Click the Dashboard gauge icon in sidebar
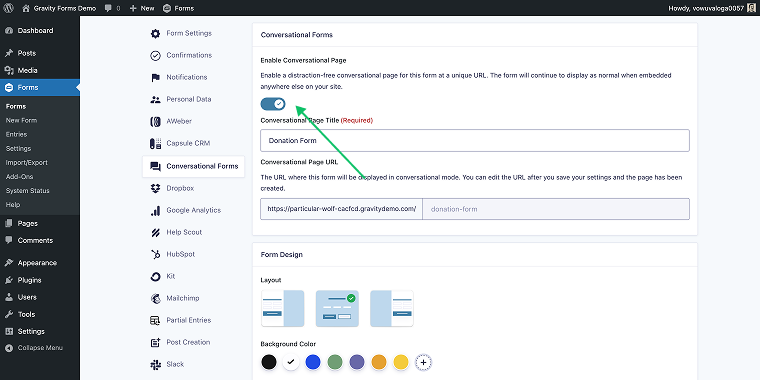 [9, 31]
